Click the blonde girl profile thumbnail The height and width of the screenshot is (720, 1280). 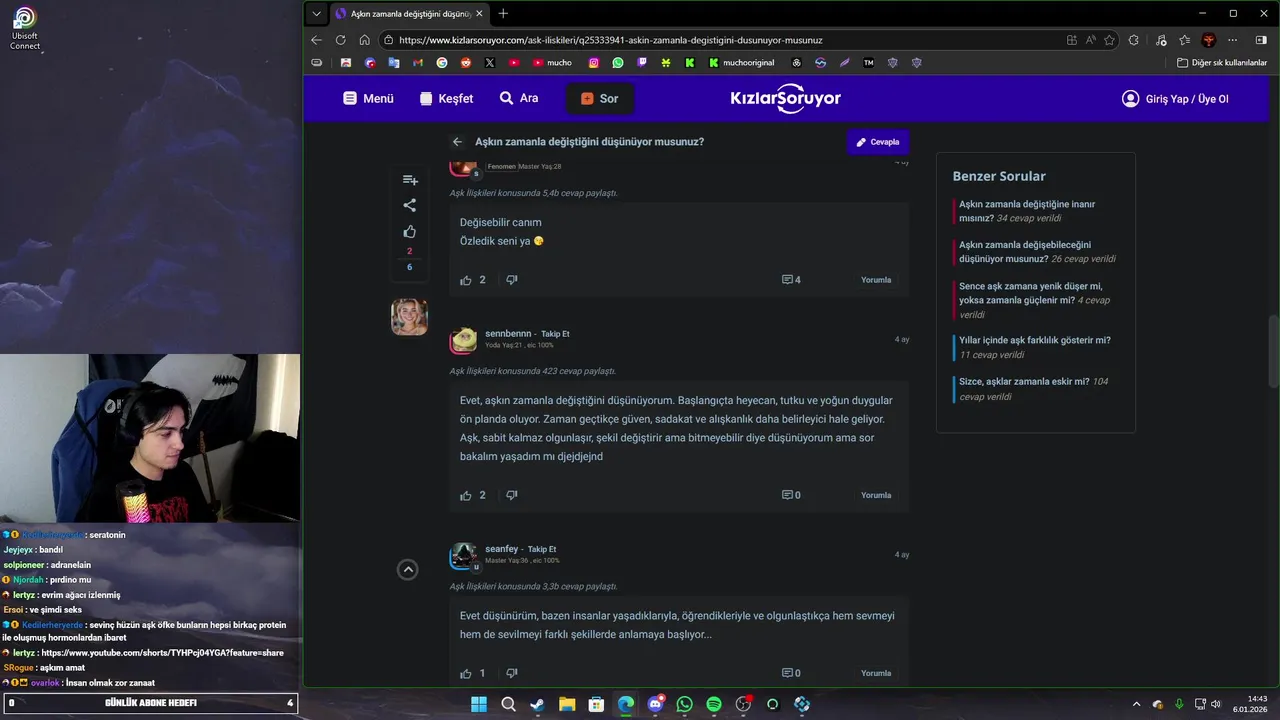click(409, 317)
